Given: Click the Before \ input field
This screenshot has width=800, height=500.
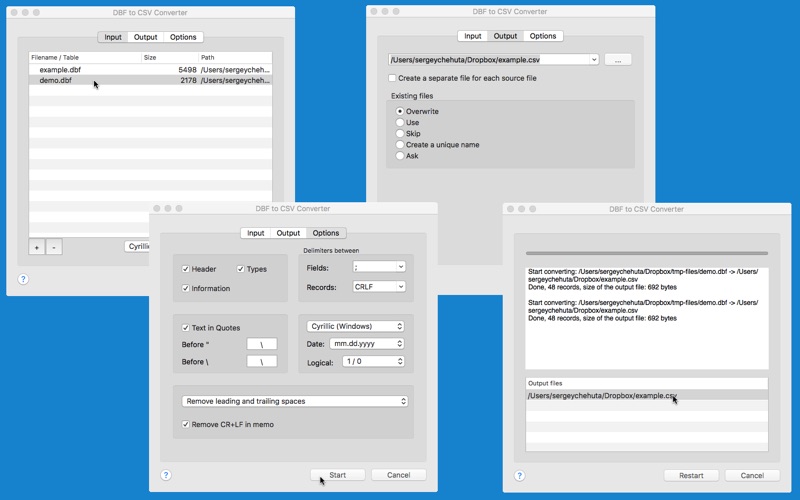Looking at the screenshot, I should coord(262,362).
